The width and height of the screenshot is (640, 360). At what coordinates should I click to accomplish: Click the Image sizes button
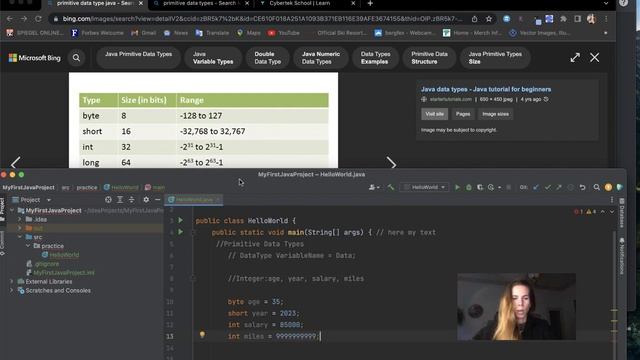coord(496,114)
